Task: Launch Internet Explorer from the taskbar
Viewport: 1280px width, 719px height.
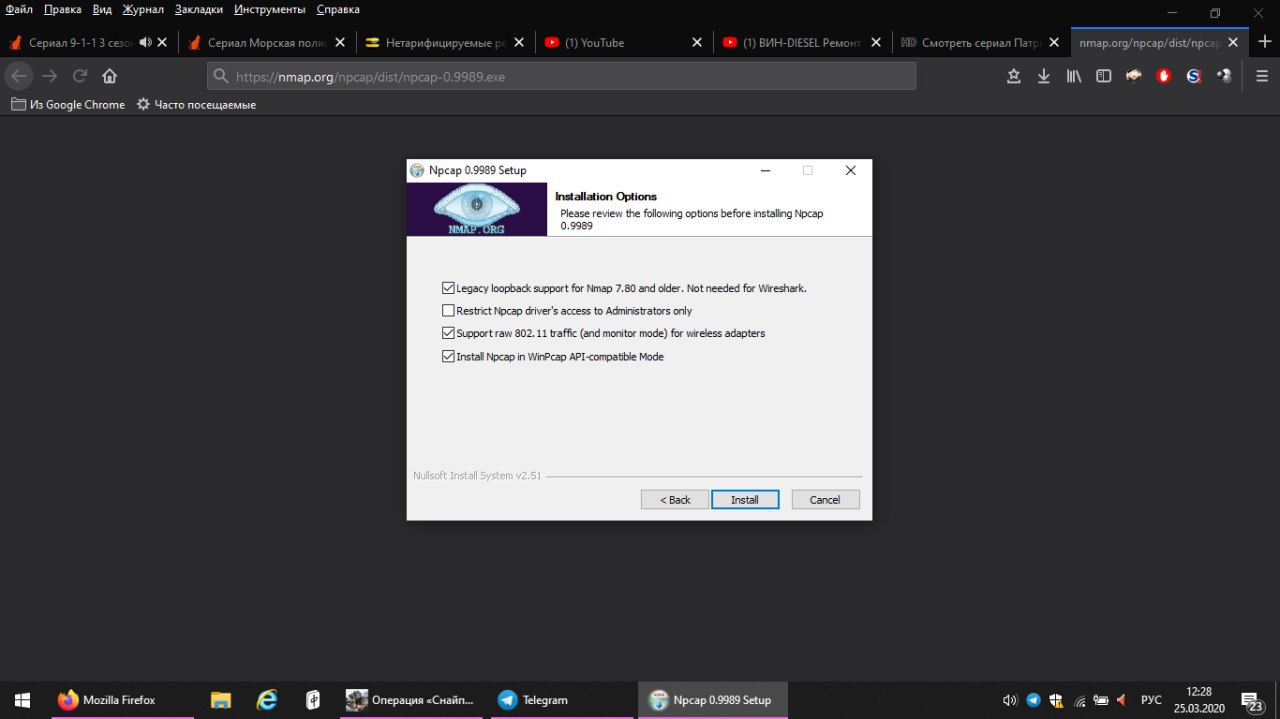Action: [x=267, y=700]
